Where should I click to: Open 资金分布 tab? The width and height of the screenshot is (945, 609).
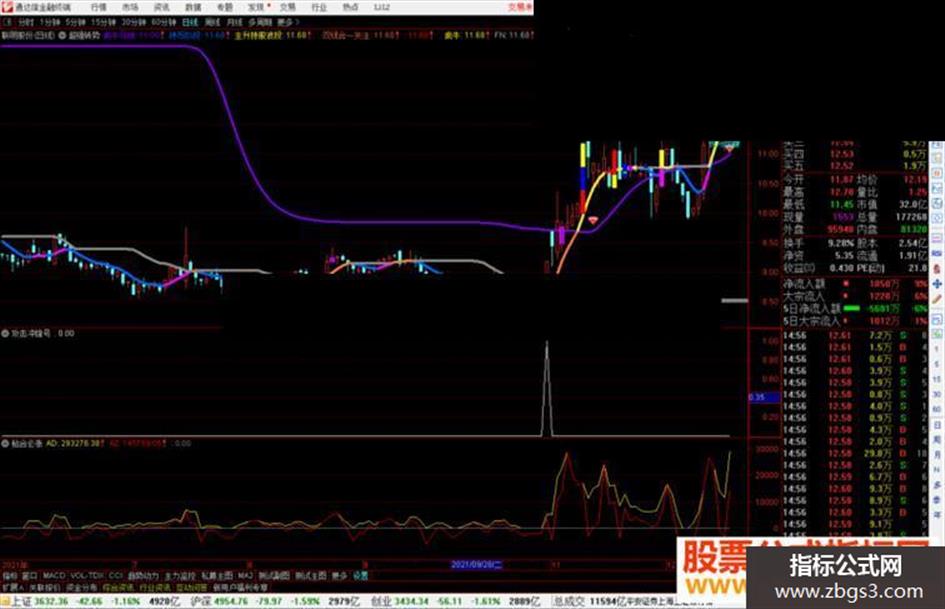81,587
